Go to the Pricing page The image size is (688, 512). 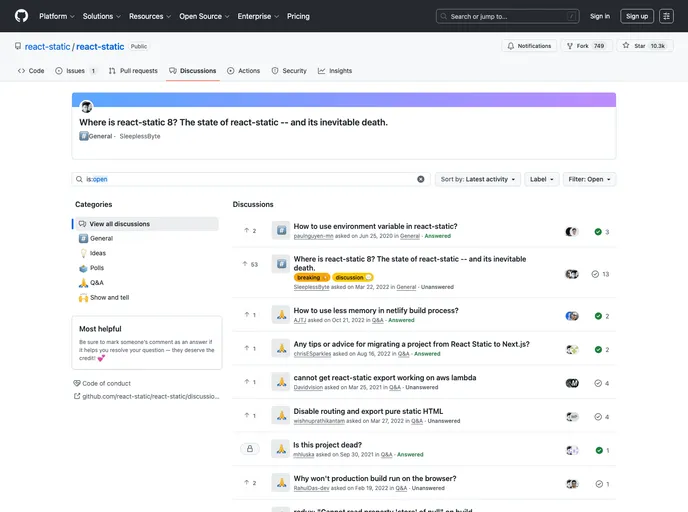tap(298, 16)
